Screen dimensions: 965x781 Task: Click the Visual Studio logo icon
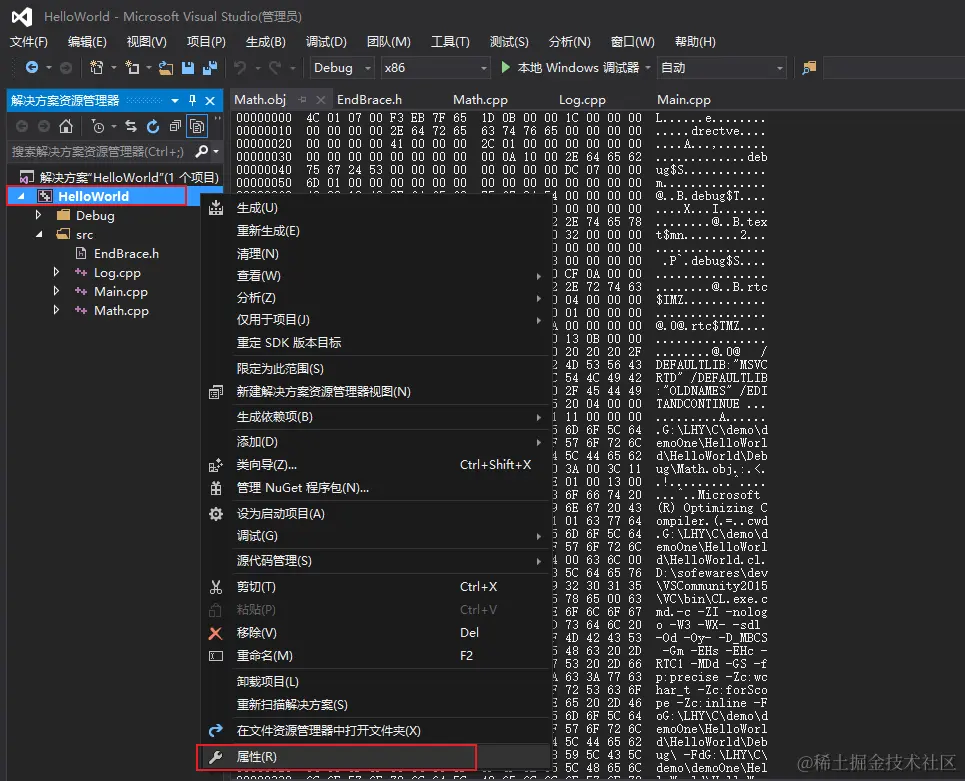coord(22,17)
